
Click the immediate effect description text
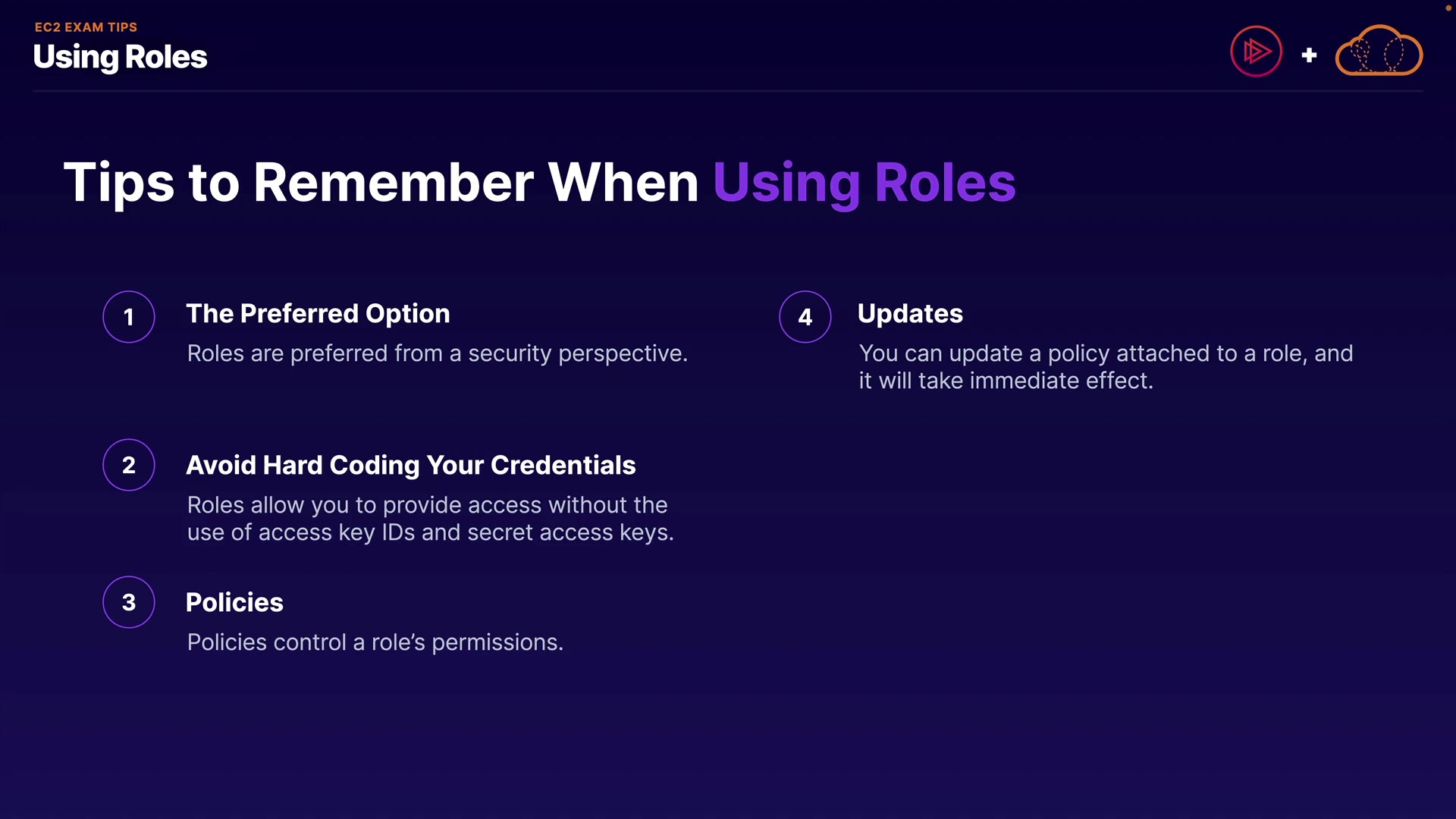pos(1105,367)
